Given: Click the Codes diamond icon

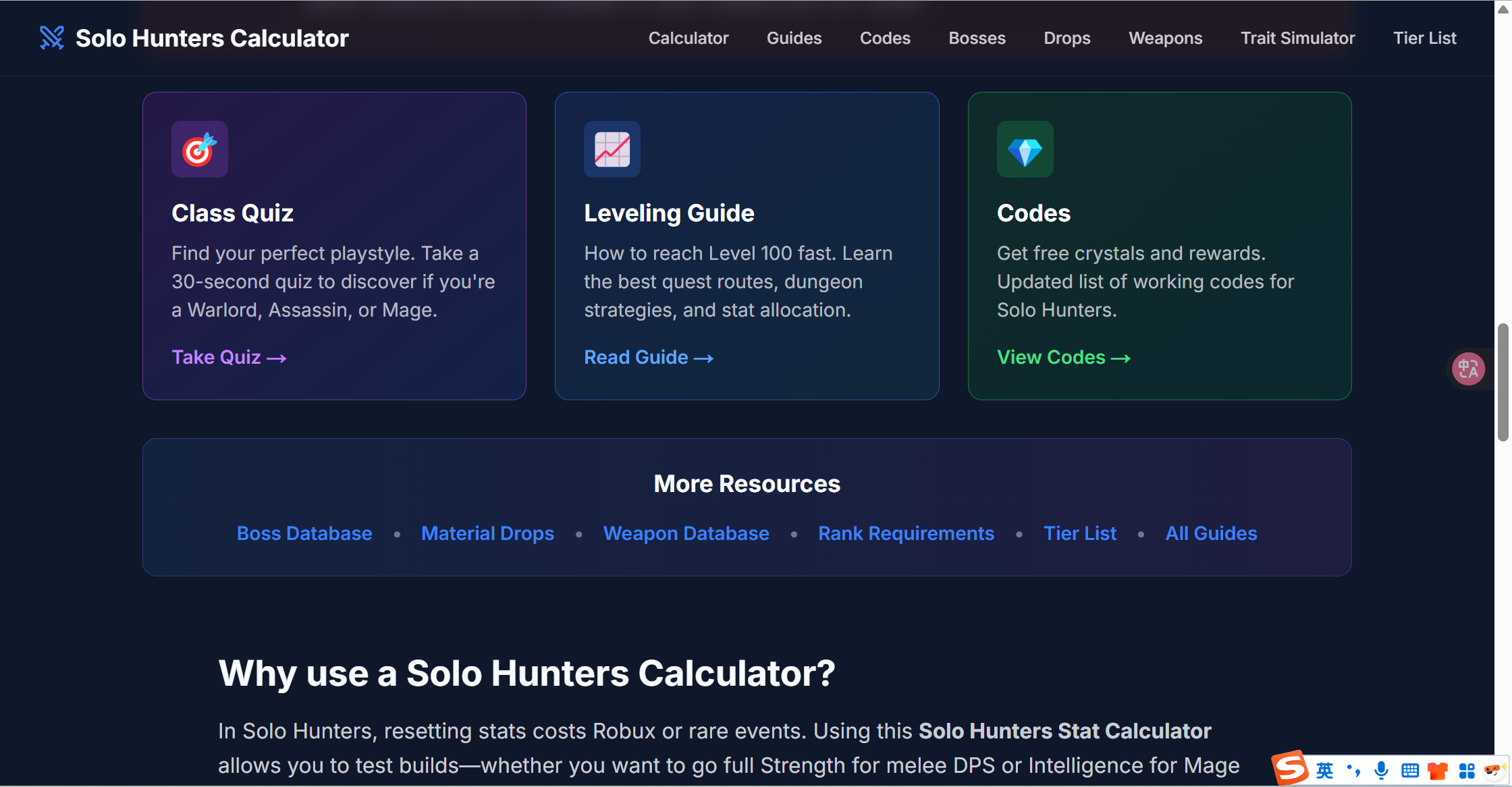Looking at the screenshot, I should click(1025, 149).
